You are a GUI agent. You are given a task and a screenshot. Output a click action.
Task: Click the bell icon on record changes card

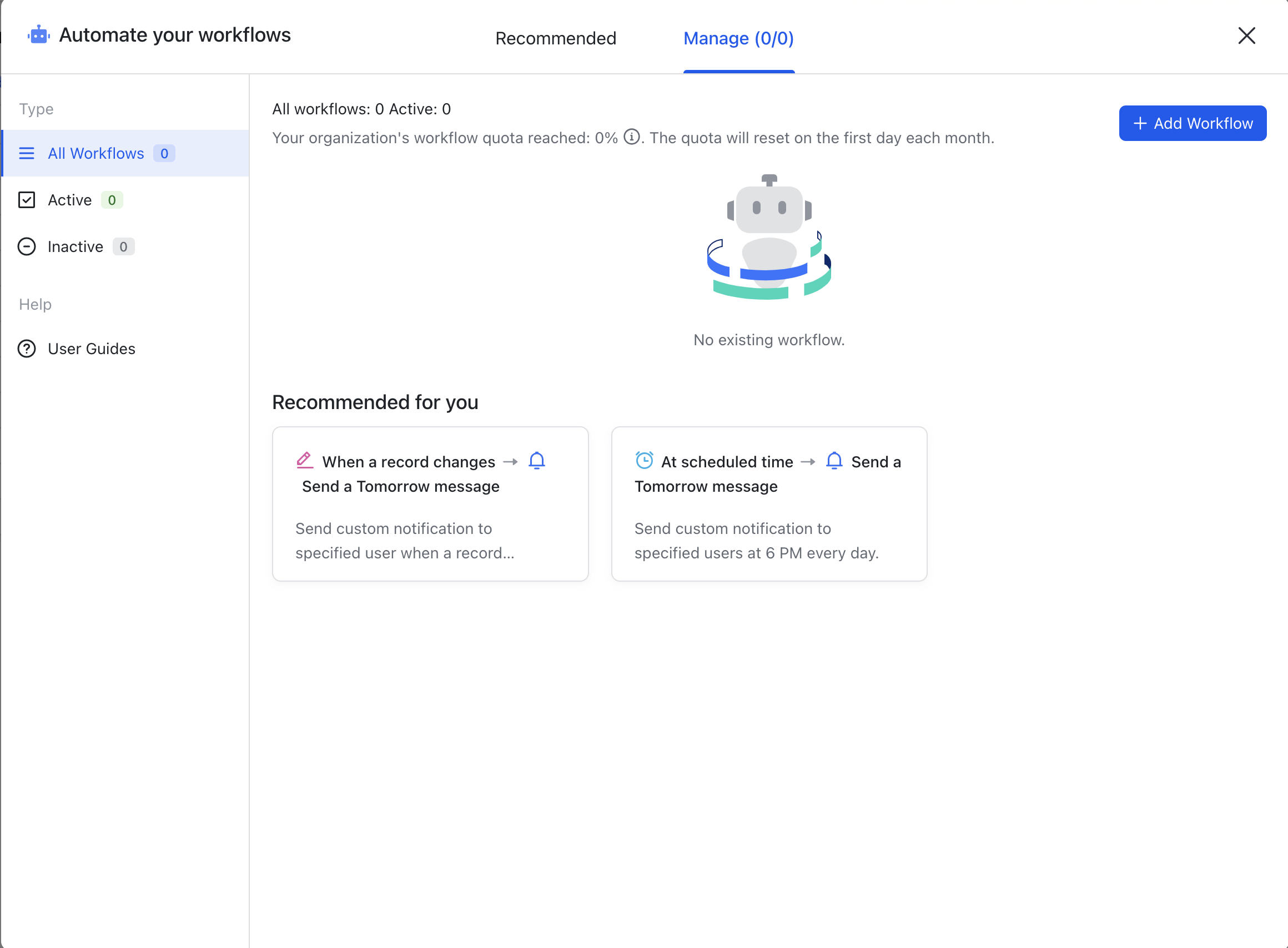coord(537,461)
